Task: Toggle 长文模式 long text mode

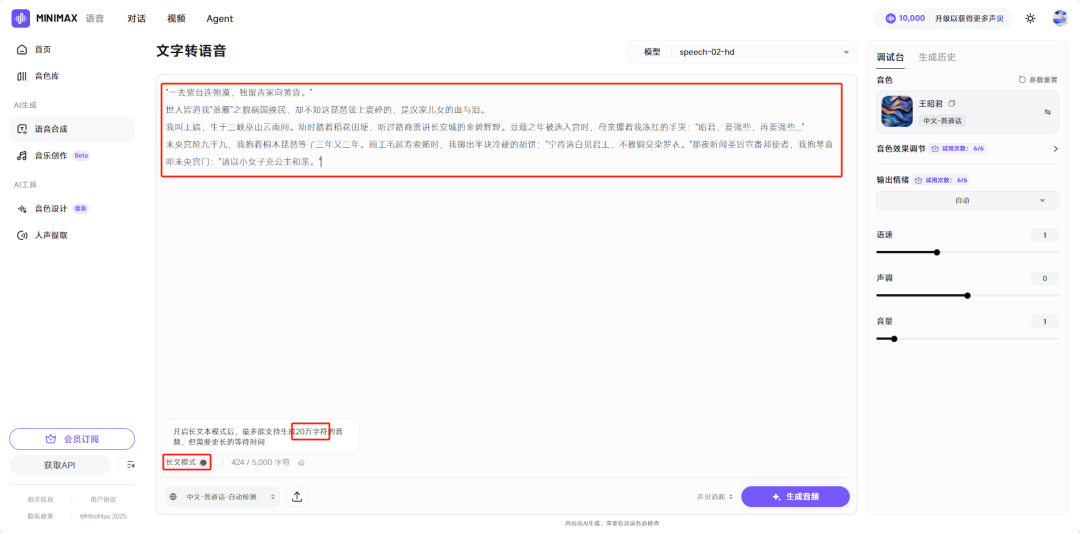Action: tap(203, 462)
